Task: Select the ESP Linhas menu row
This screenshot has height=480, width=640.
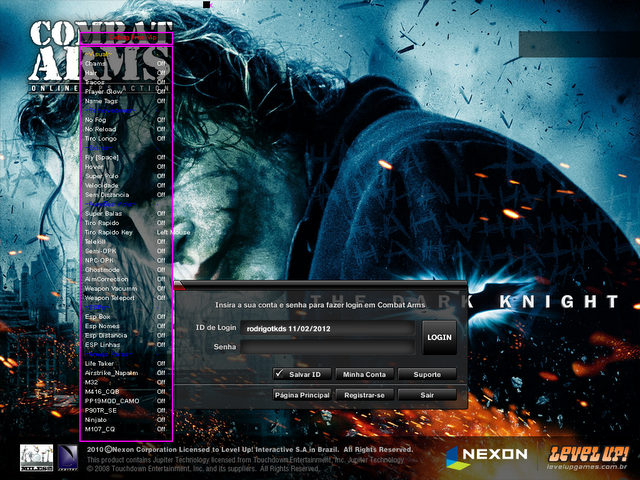Action: tap(126, 345)
